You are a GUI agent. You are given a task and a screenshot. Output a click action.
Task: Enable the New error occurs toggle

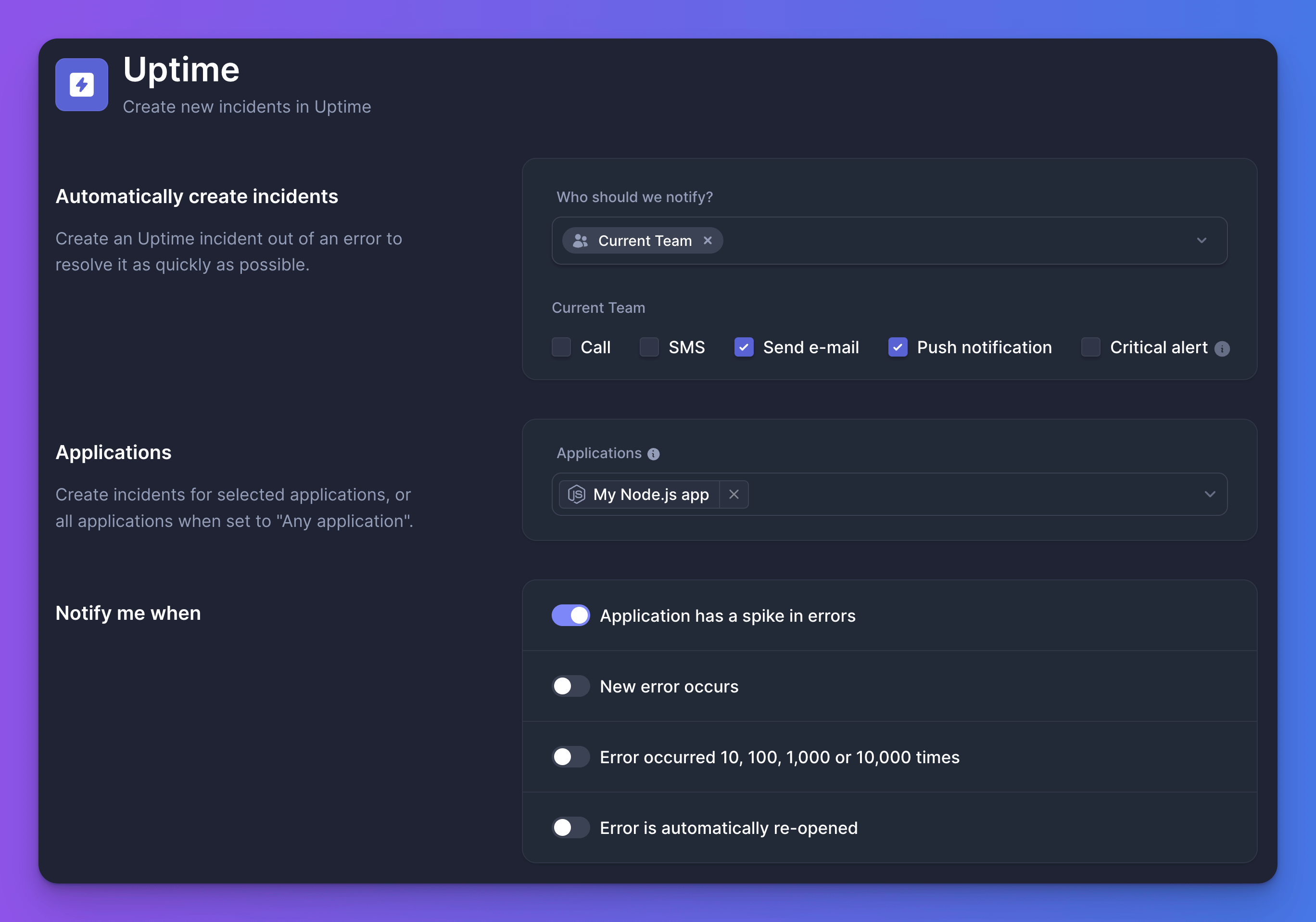(571, 686)
